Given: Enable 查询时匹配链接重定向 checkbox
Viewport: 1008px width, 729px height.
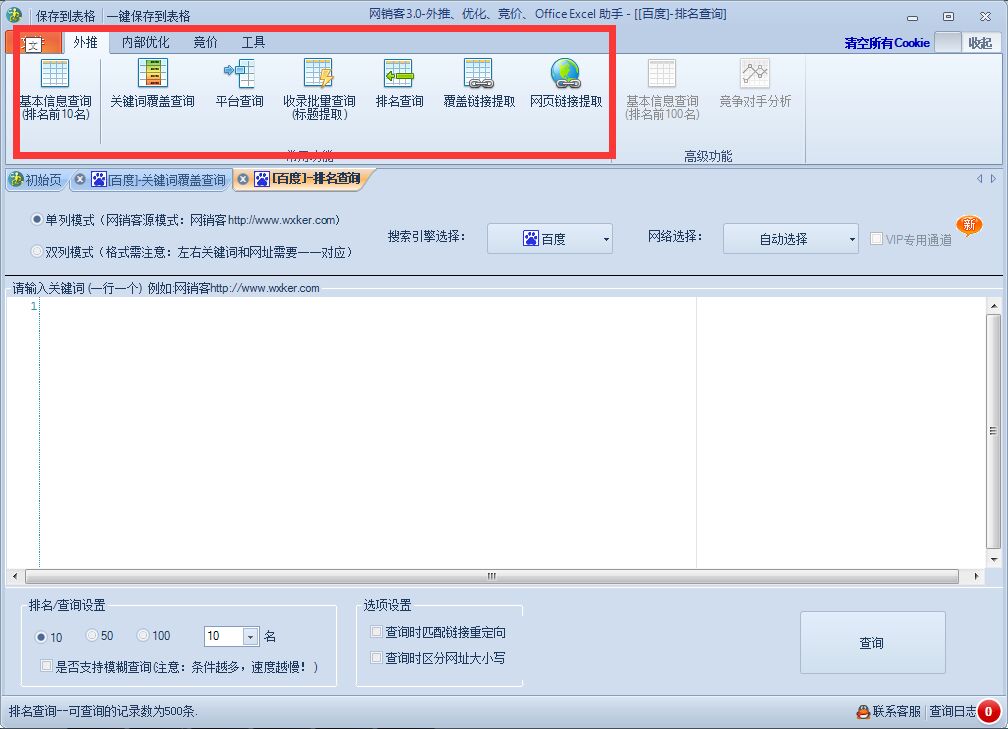Looking at the screenshot, I should click(x=377, y=632).
